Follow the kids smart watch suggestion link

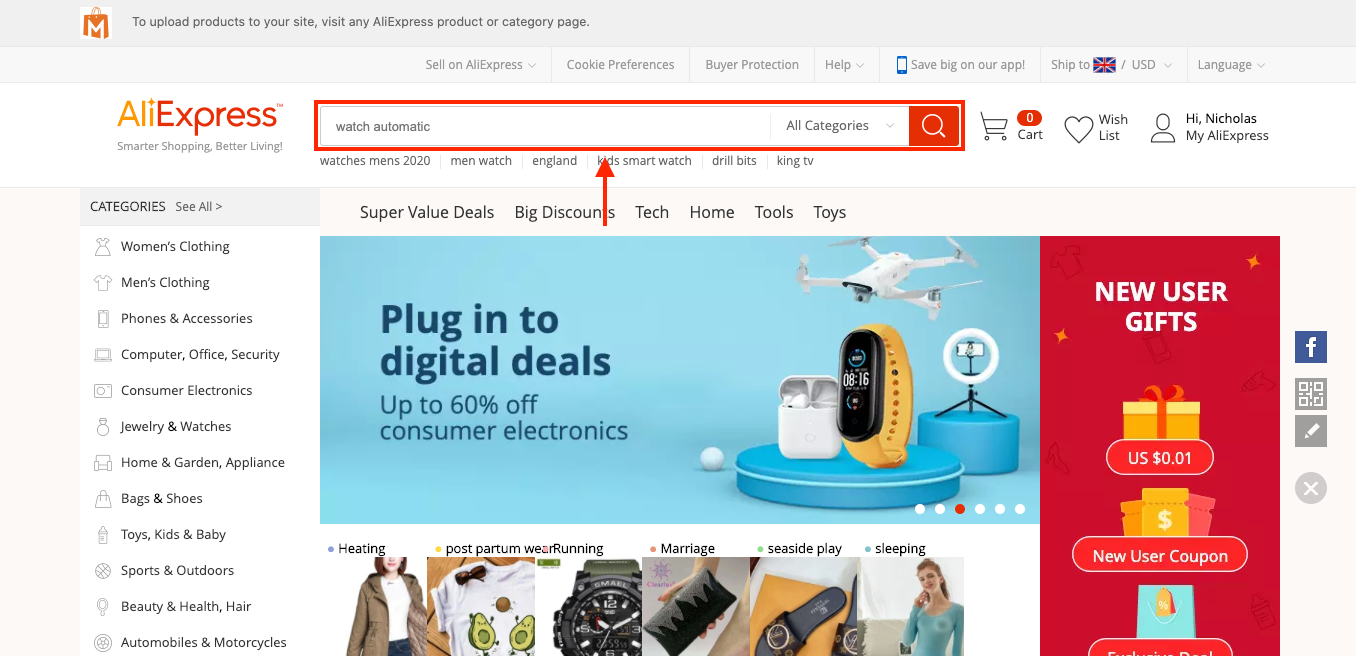(x=645, y=161)
